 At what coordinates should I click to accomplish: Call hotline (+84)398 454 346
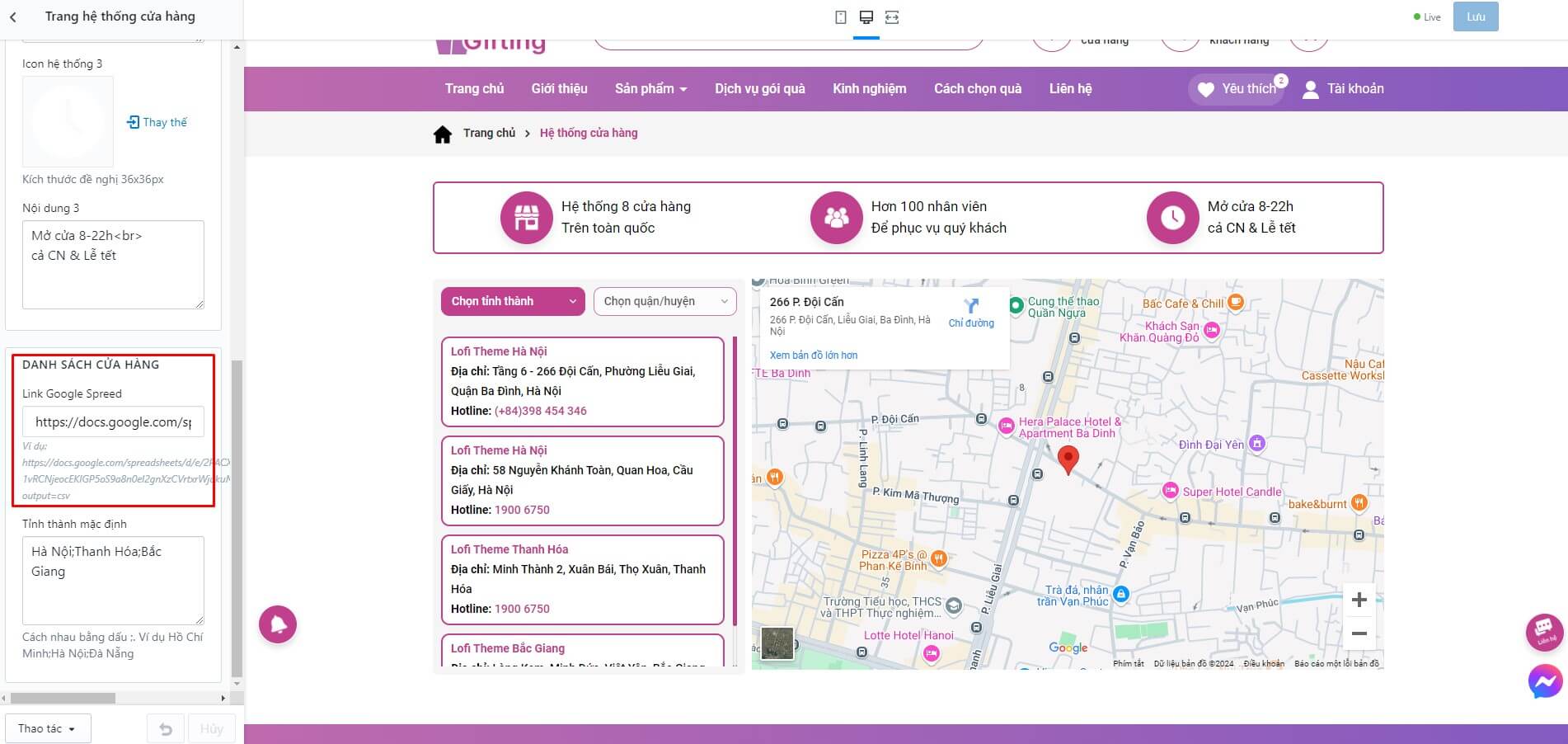[541, 411]
